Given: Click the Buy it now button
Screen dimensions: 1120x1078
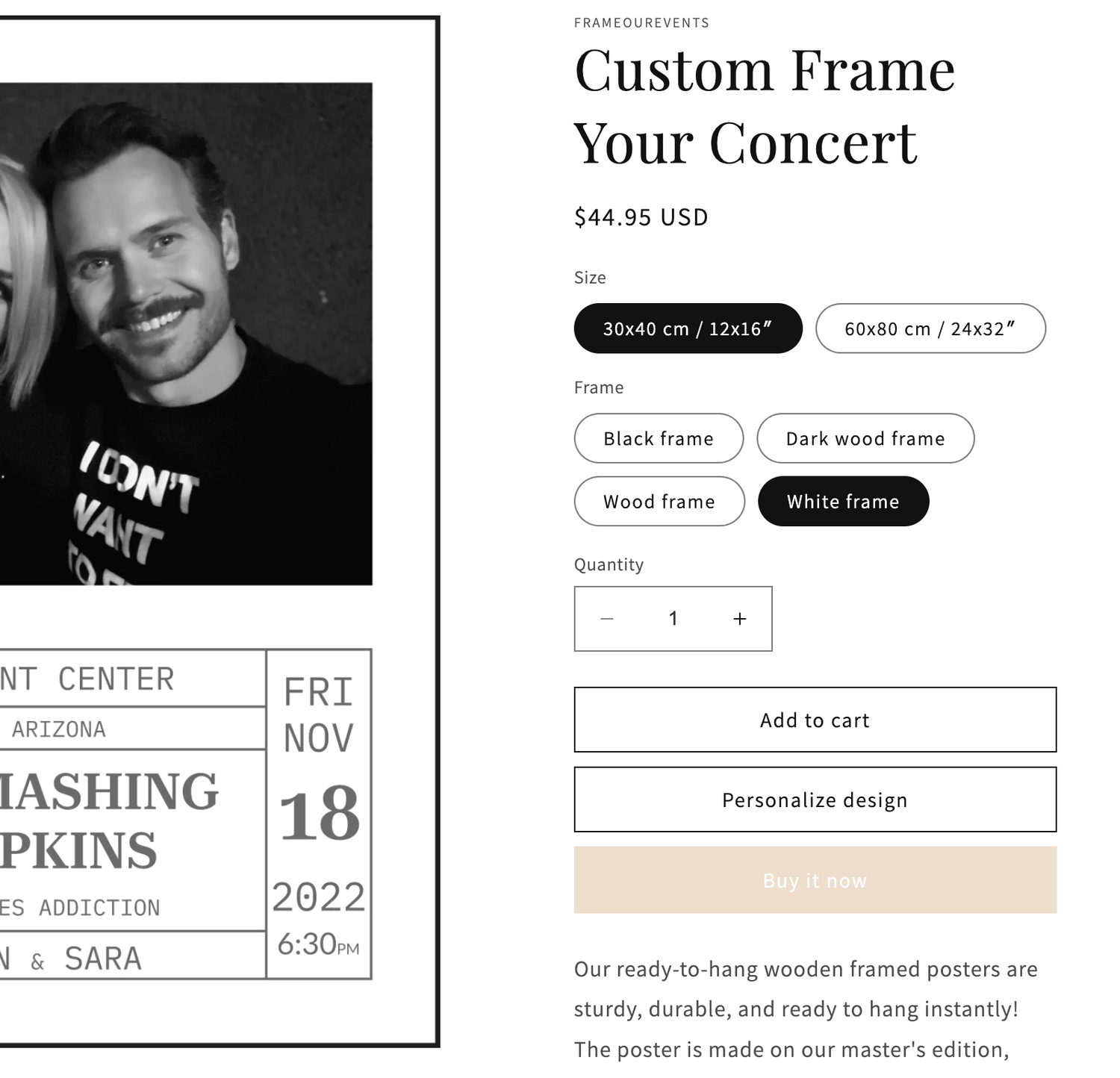Looking at the screenshot, I should [815, 880].
